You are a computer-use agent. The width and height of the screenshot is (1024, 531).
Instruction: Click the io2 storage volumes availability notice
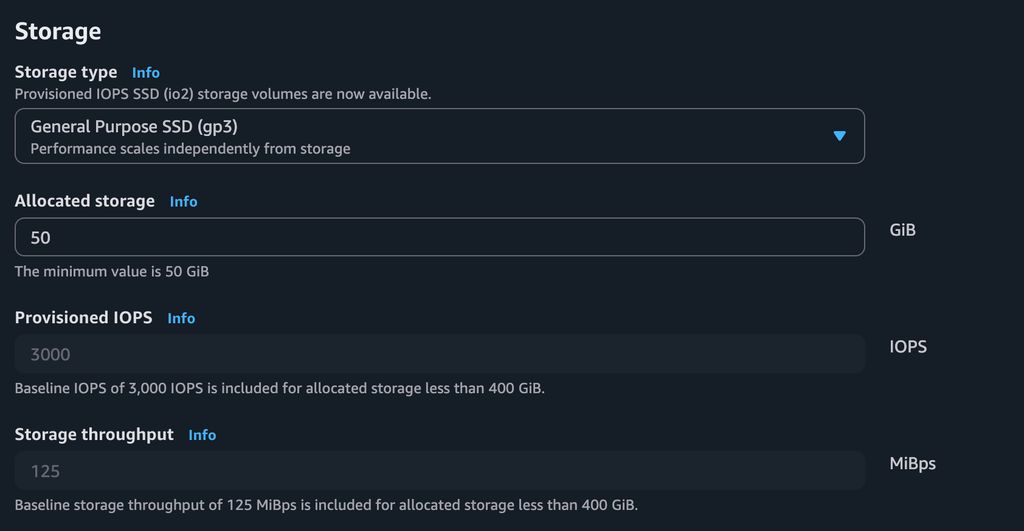[x=223, y=94]
